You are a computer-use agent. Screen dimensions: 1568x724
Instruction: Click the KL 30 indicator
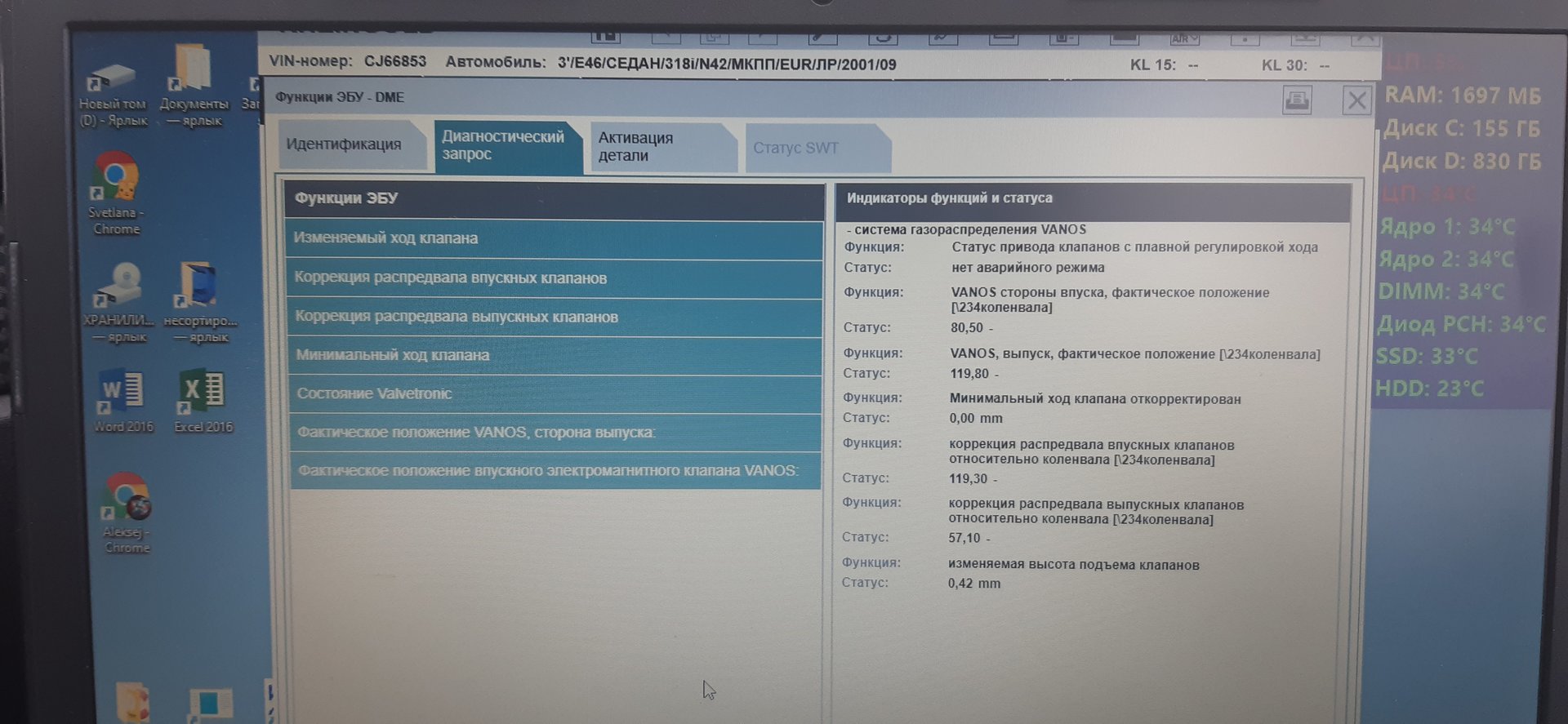[1295, 65]
